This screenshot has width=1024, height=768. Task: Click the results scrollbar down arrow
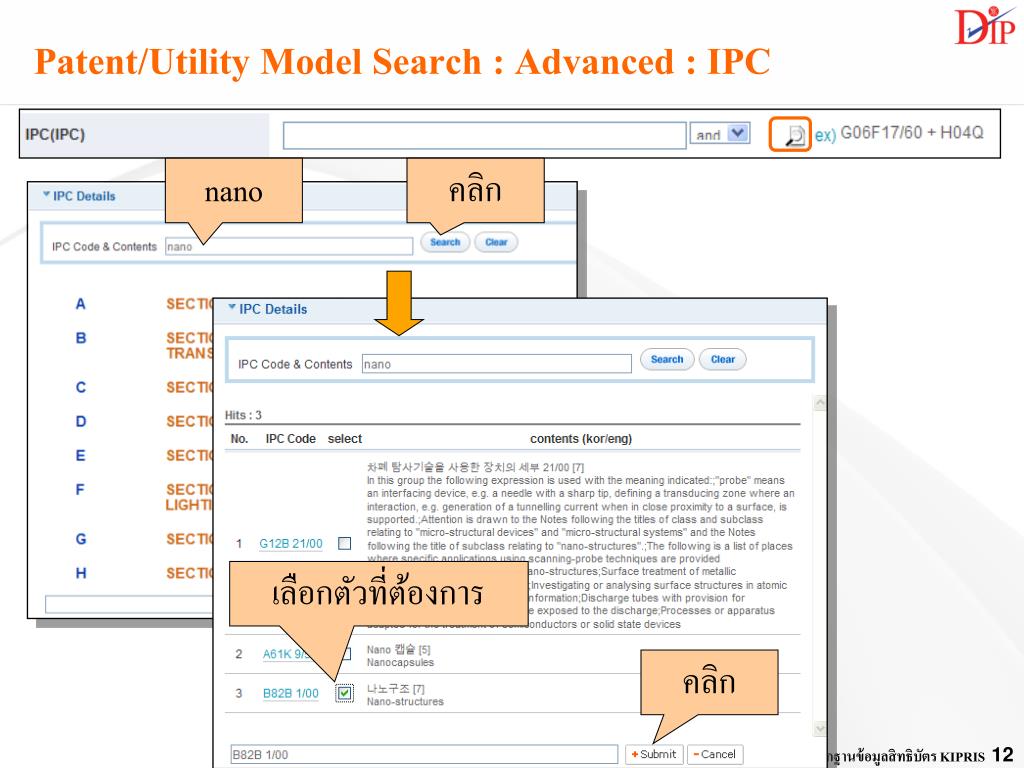pyautogui.click(x=820, y=728)
